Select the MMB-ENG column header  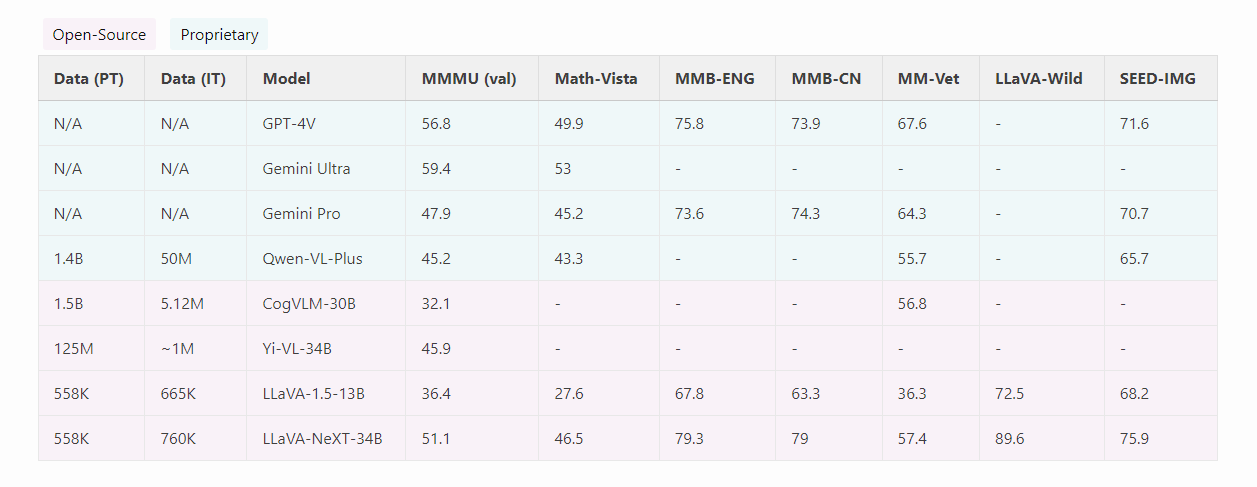pos(715,79)
